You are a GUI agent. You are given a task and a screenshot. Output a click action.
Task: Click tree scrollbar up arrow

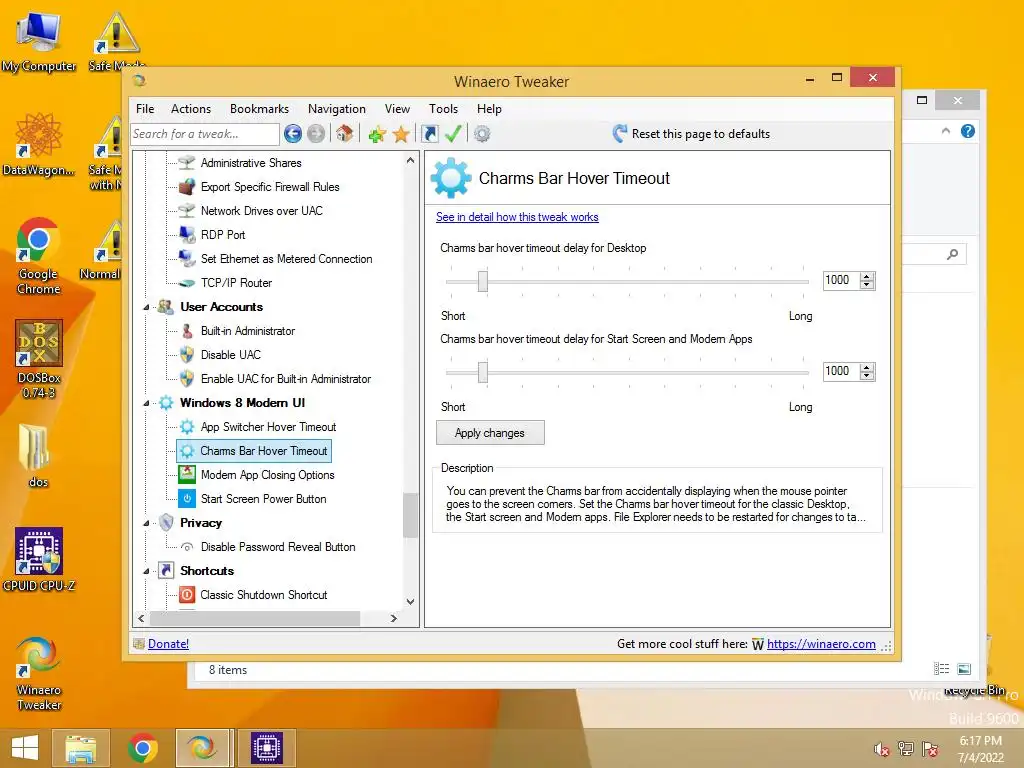[x=411, y=160]
